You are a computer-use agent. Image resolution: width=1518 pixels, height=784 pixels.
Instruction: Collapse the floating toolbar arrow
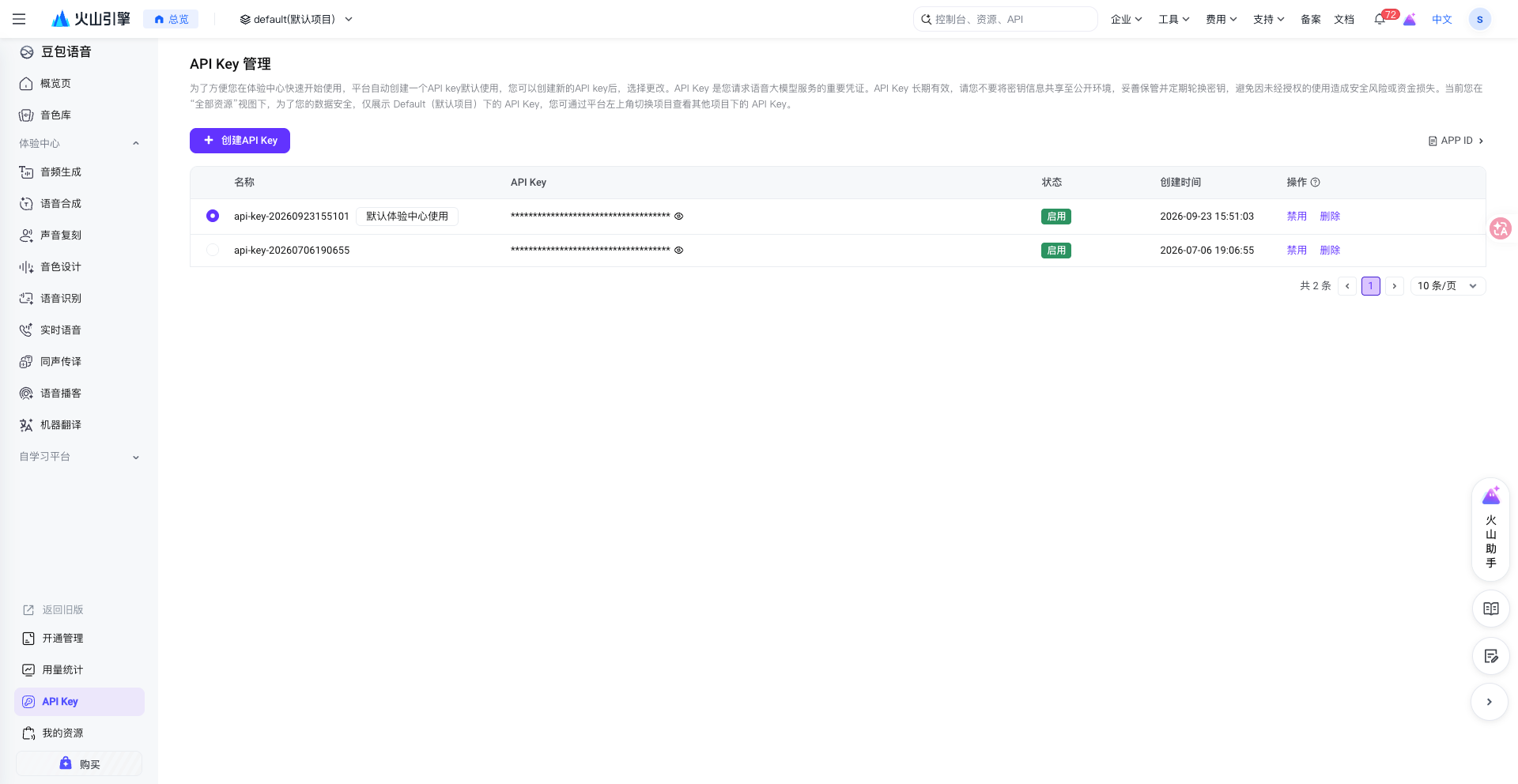point(1489,702)
